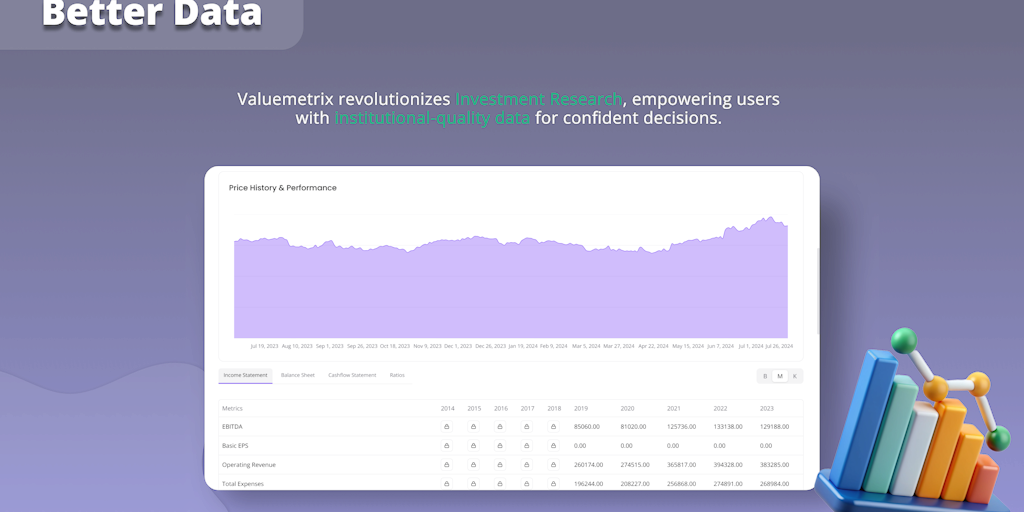The image size is (1024, 512).
Task: Click EBITDA value 125736.00
Action: [682, 426]
